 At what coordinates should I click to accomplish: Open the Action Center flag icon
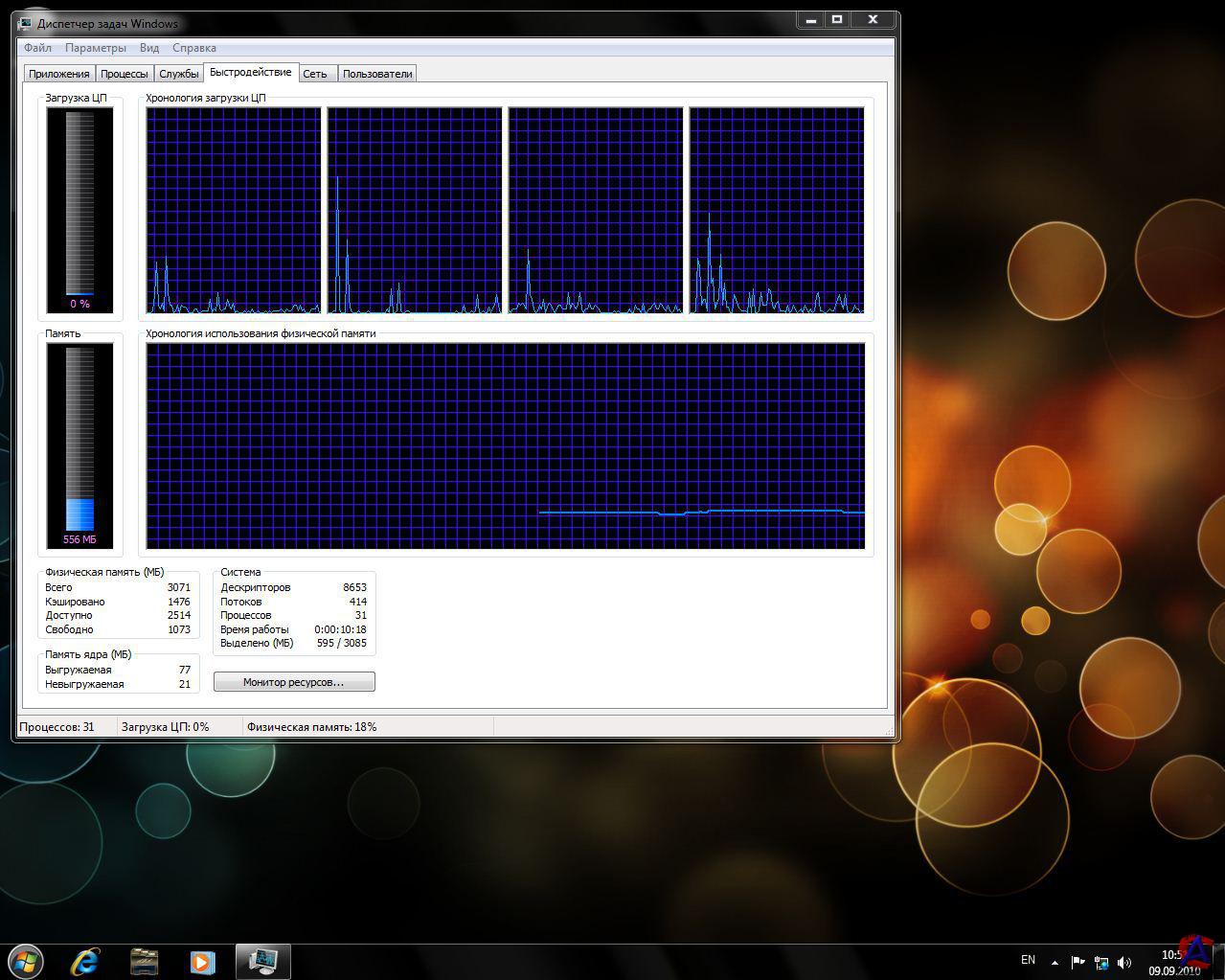[1078, 963]
